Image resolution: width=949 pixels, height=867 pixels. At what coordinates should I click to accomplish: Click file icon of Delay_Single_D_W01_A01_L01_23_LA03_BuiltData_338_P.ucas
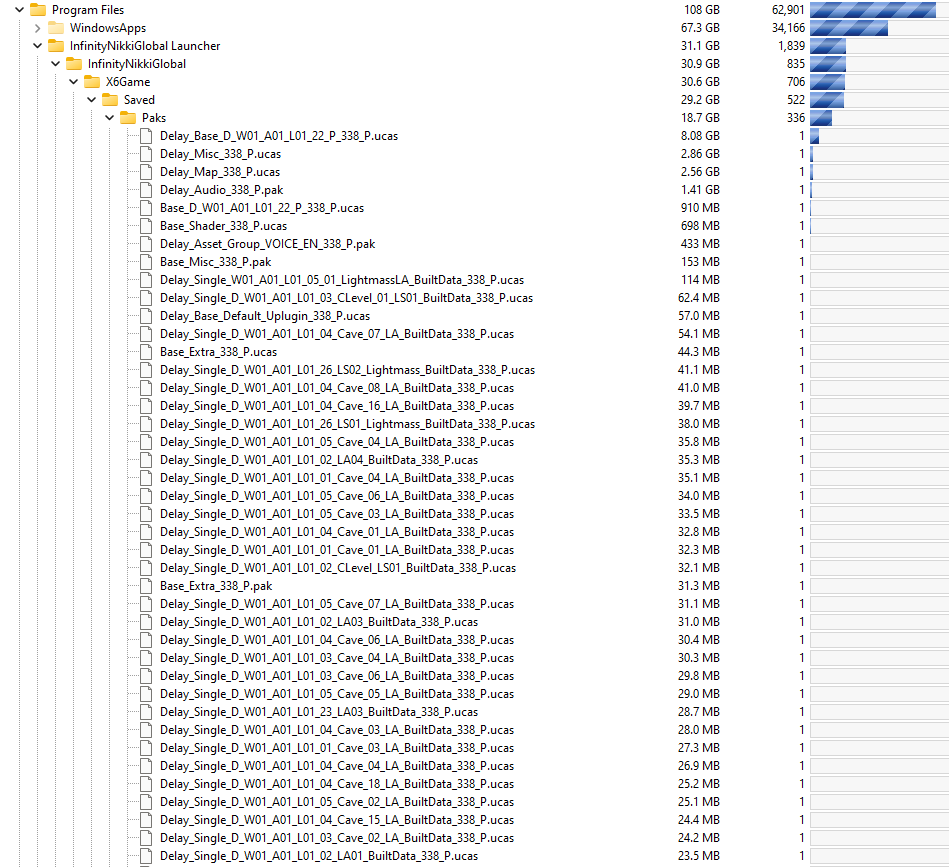click(x=146, y=712)
